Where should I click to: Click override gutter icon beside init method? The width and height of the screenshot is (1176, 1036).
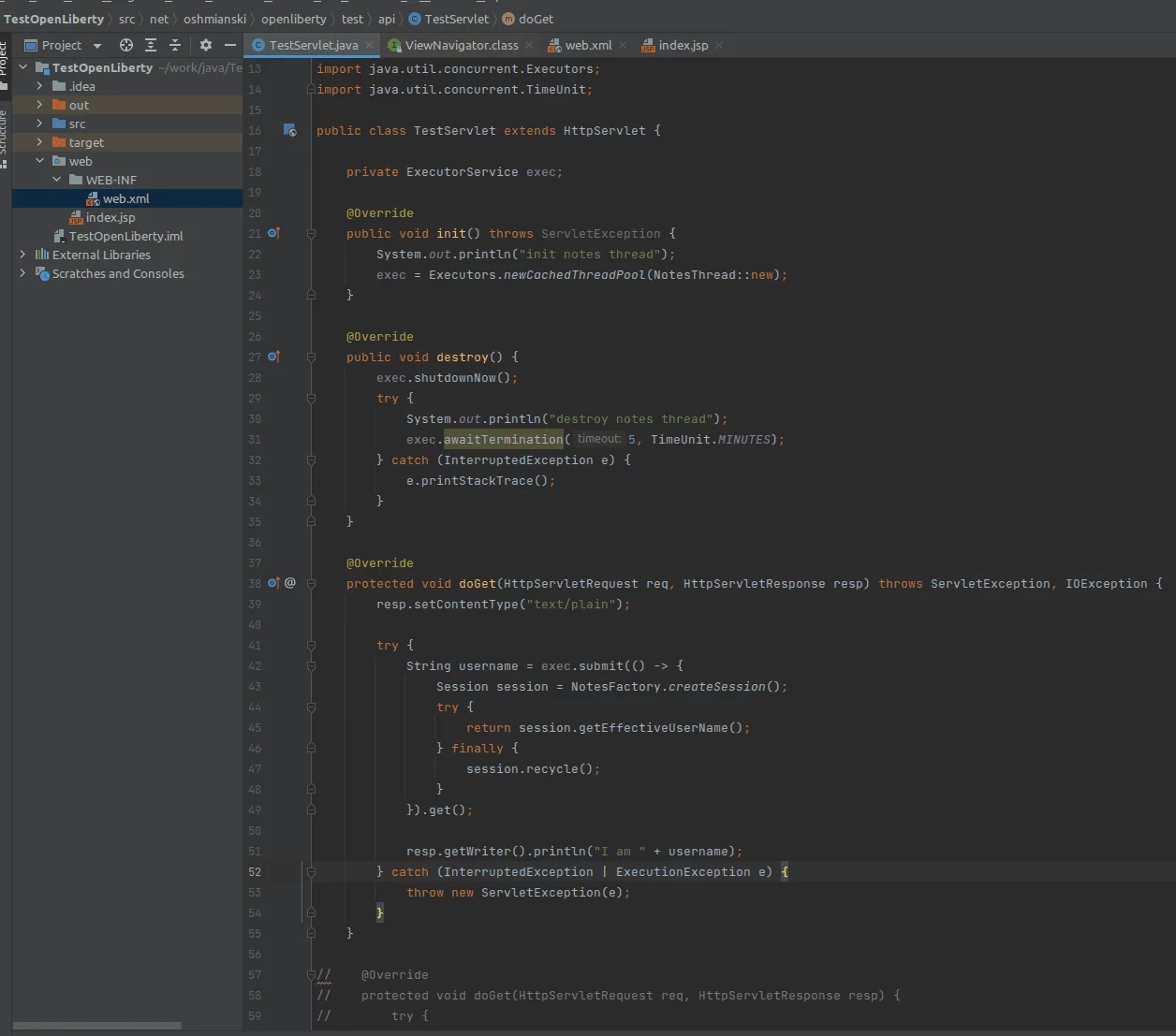point(273,233)
